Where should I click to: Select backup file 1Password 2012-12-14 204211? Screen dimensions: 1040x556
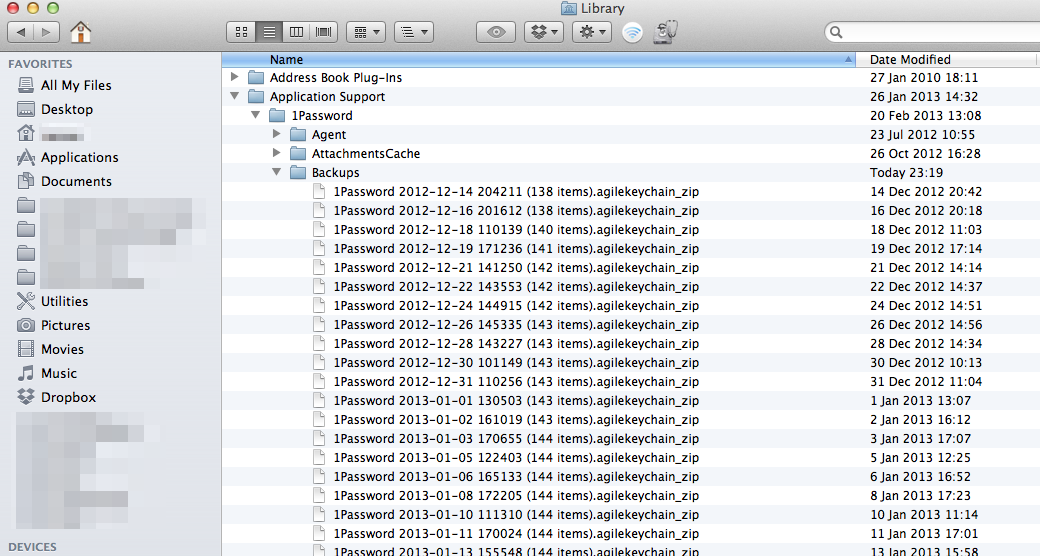click(516, 192)
